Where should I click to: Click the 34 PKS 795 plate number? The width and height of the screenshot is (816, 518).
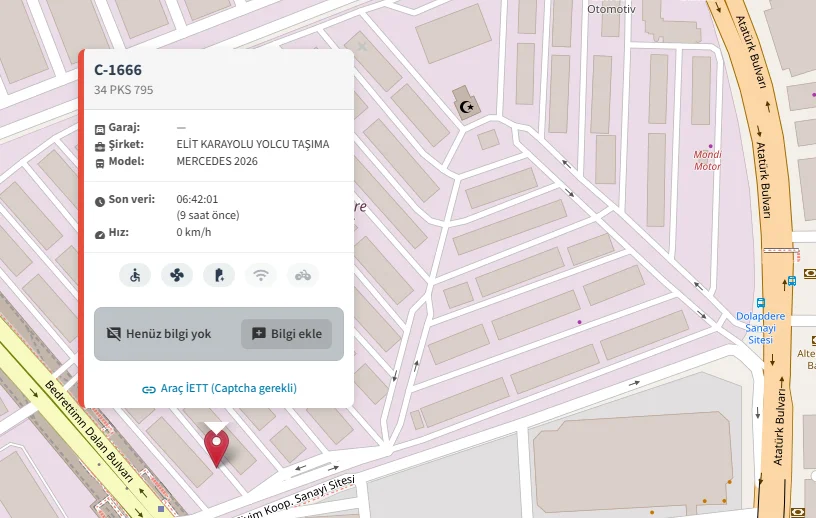pos(123,90)
